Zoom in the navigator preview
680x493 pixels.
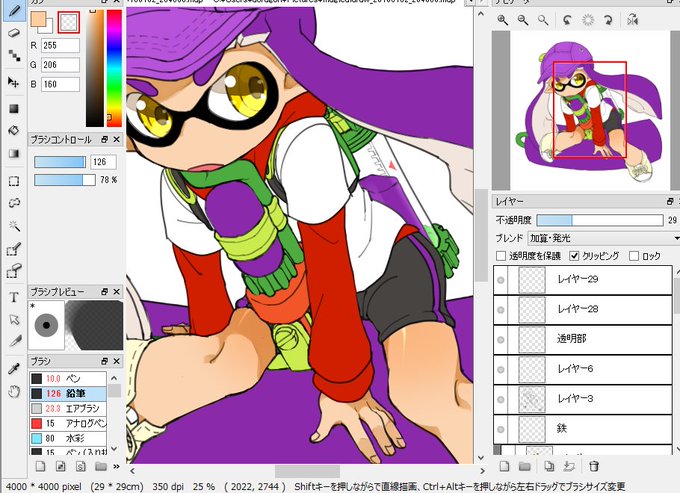pyautogui.click(x=503, y=20)
